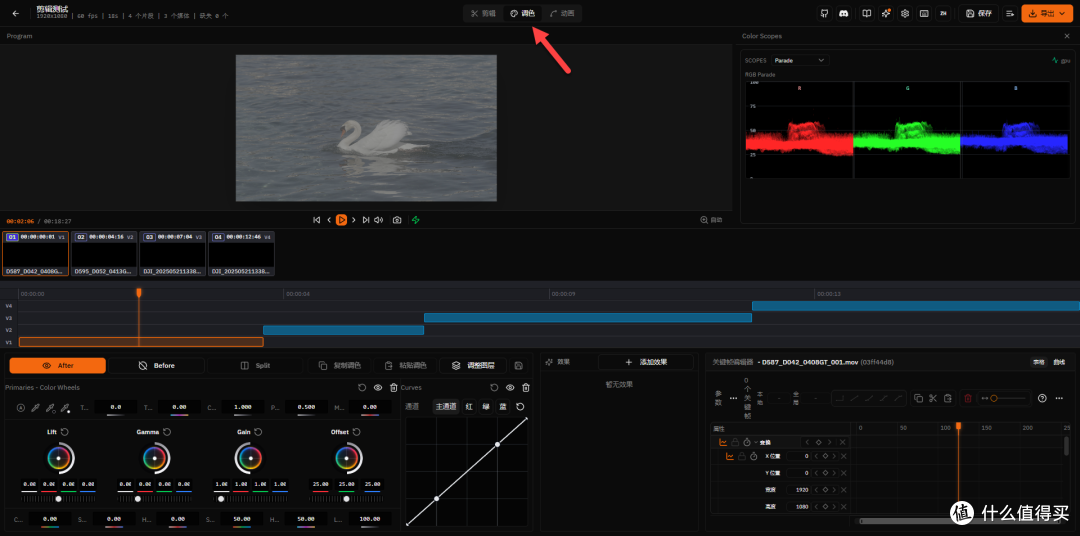Click the save grade floppy icon
This screenshot has height=536, width=1080.
(518, 366)
